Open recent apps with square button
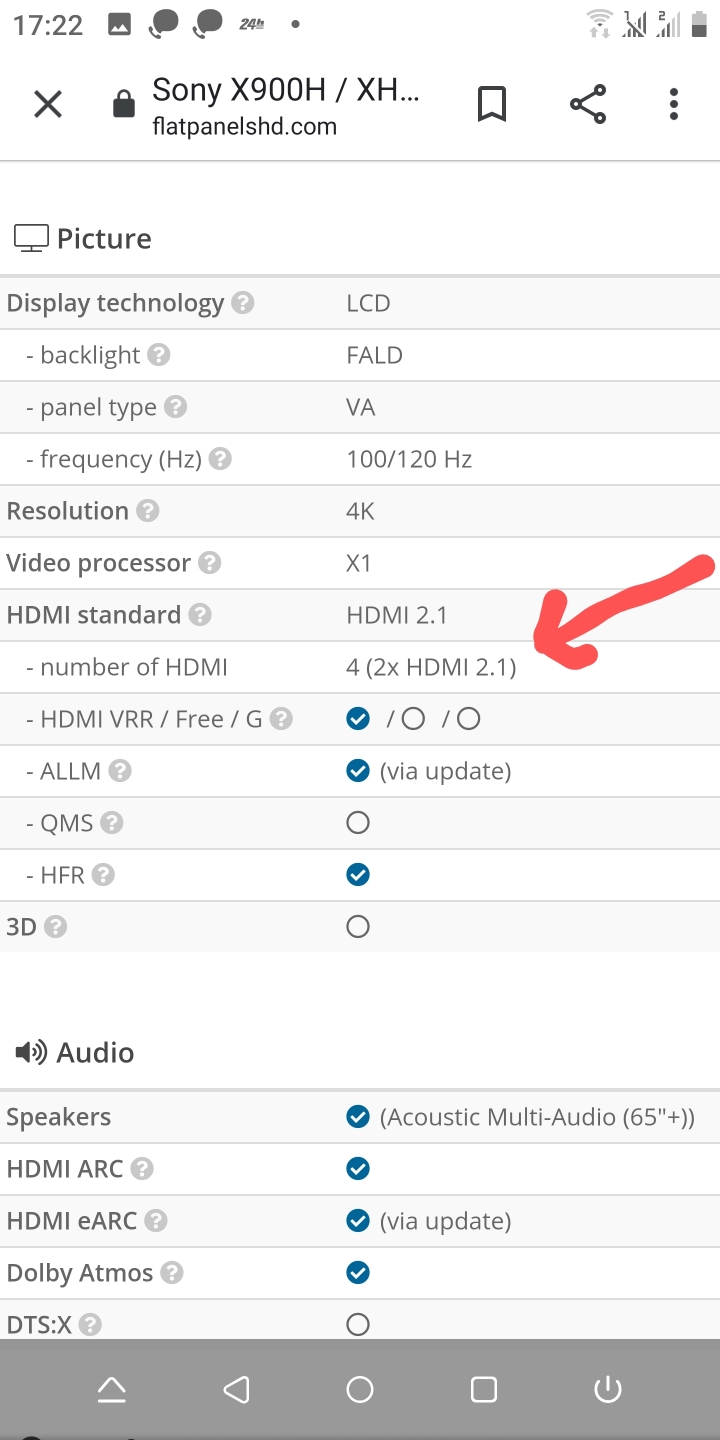720x1440 pixels. click(484, 1389)
